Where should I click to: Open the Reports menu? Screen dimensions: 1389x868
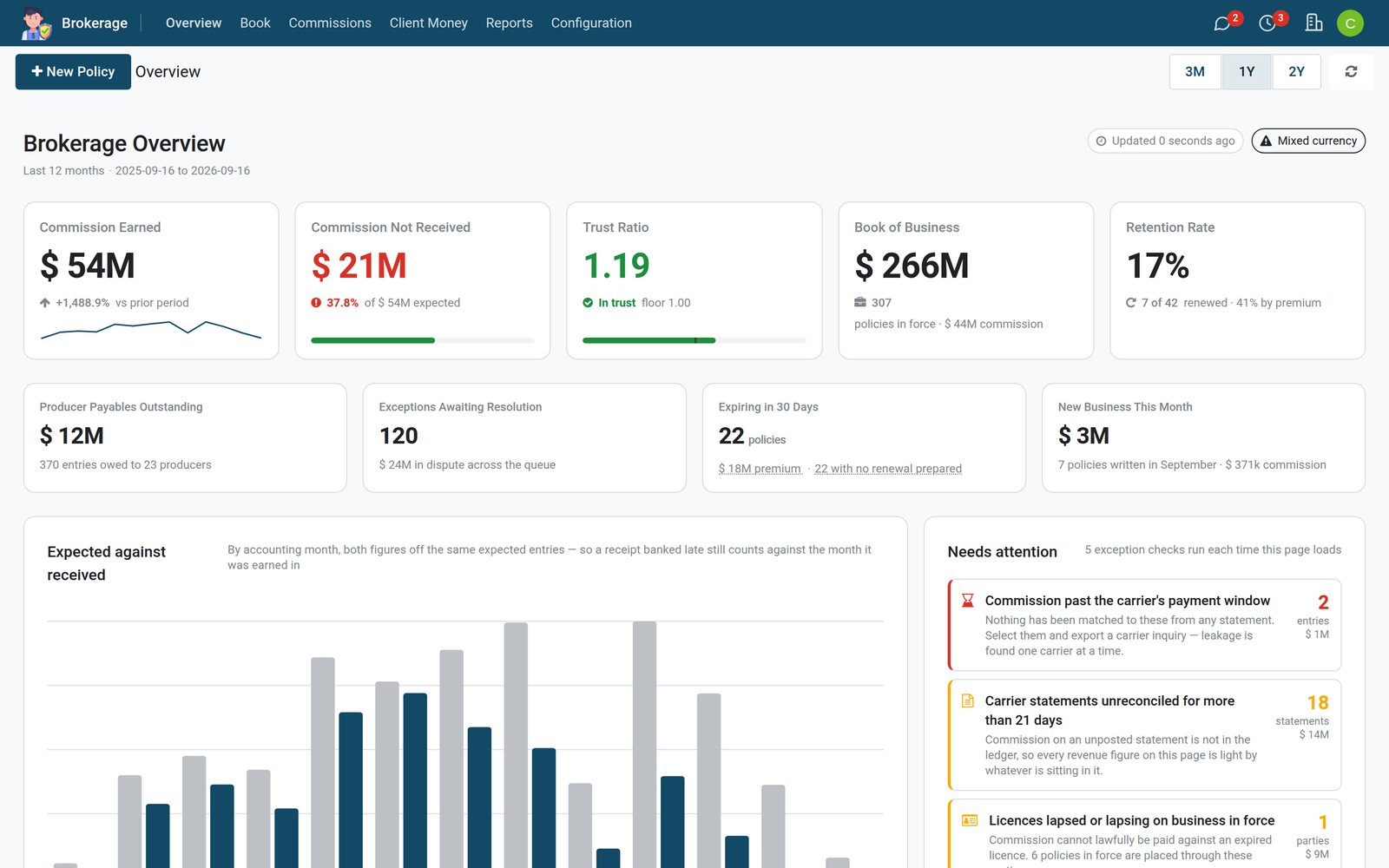tap(510, 23)
